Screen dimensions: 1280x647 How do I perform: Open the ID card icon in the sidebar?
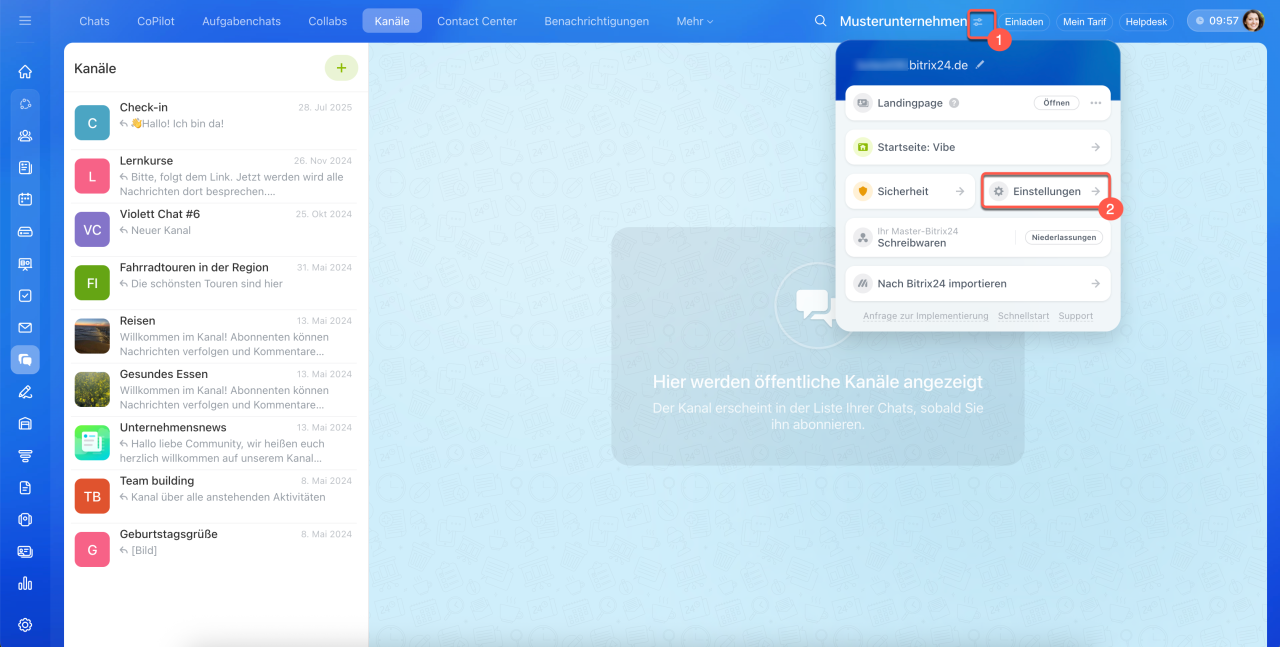point(25,551)
